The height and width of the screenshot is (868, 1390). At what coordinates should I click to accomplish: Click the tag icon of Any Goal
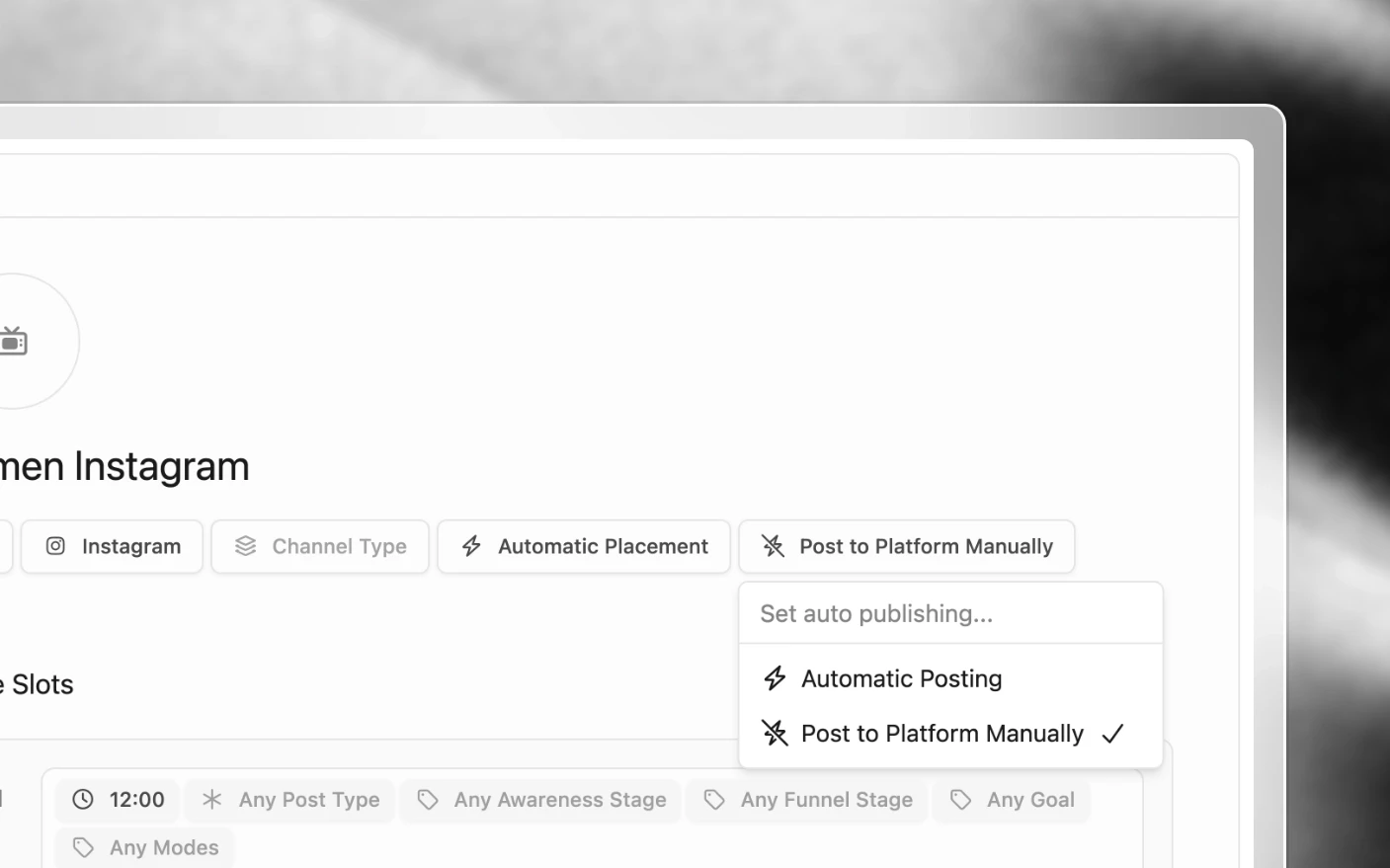(x=960, y=800)
